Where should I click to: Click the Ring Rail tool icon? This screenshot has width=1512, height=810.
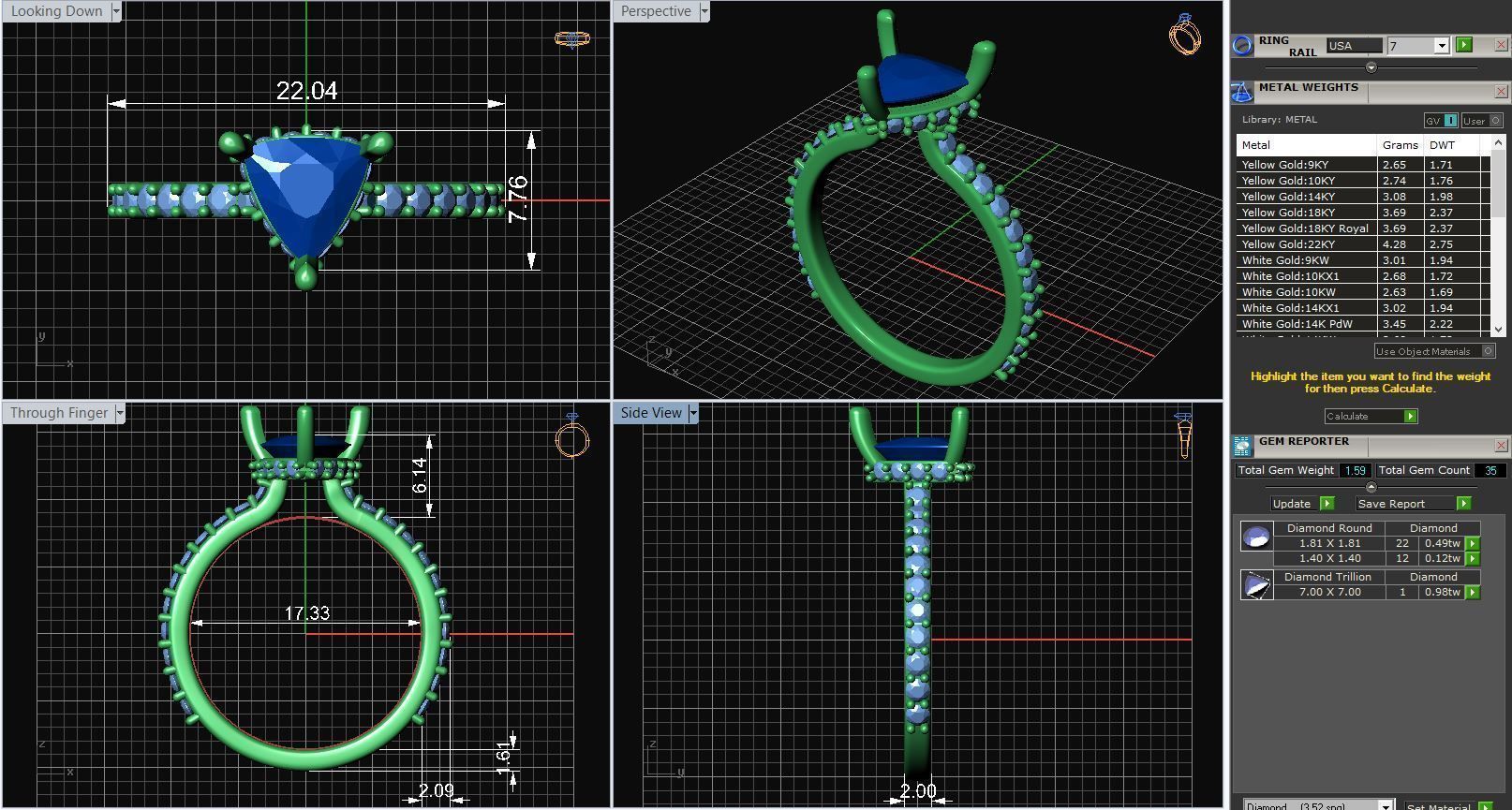(x=1242, y=46)
